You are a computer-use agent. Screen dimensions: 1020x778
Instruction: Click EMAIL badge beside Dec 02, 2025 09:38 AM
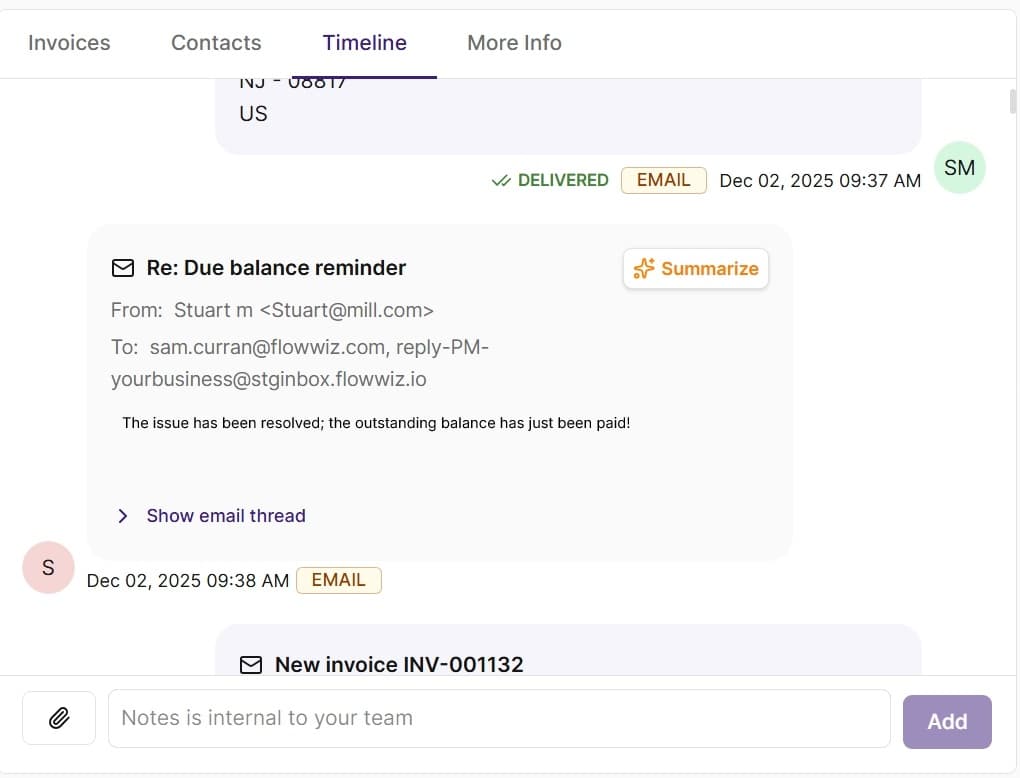[x=339, y=580]
